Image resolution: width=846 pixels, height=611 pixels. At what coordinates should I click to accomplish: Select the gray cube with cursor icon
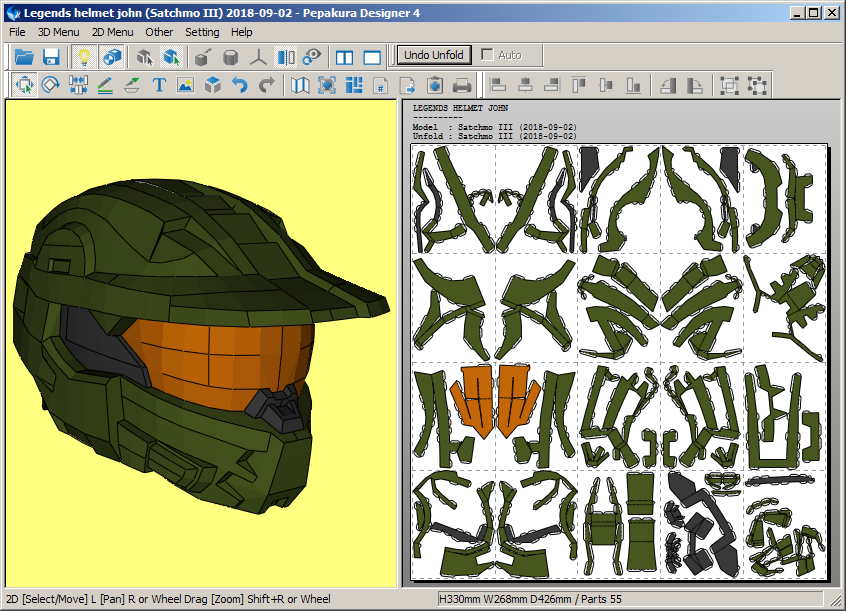coord(144,57)
